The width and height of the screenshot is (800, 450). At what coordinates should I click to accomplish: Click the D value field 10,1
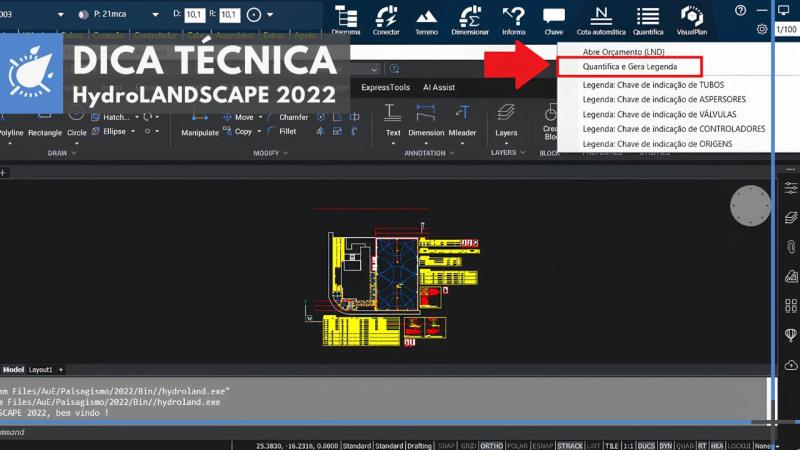[x=194, y=15]
